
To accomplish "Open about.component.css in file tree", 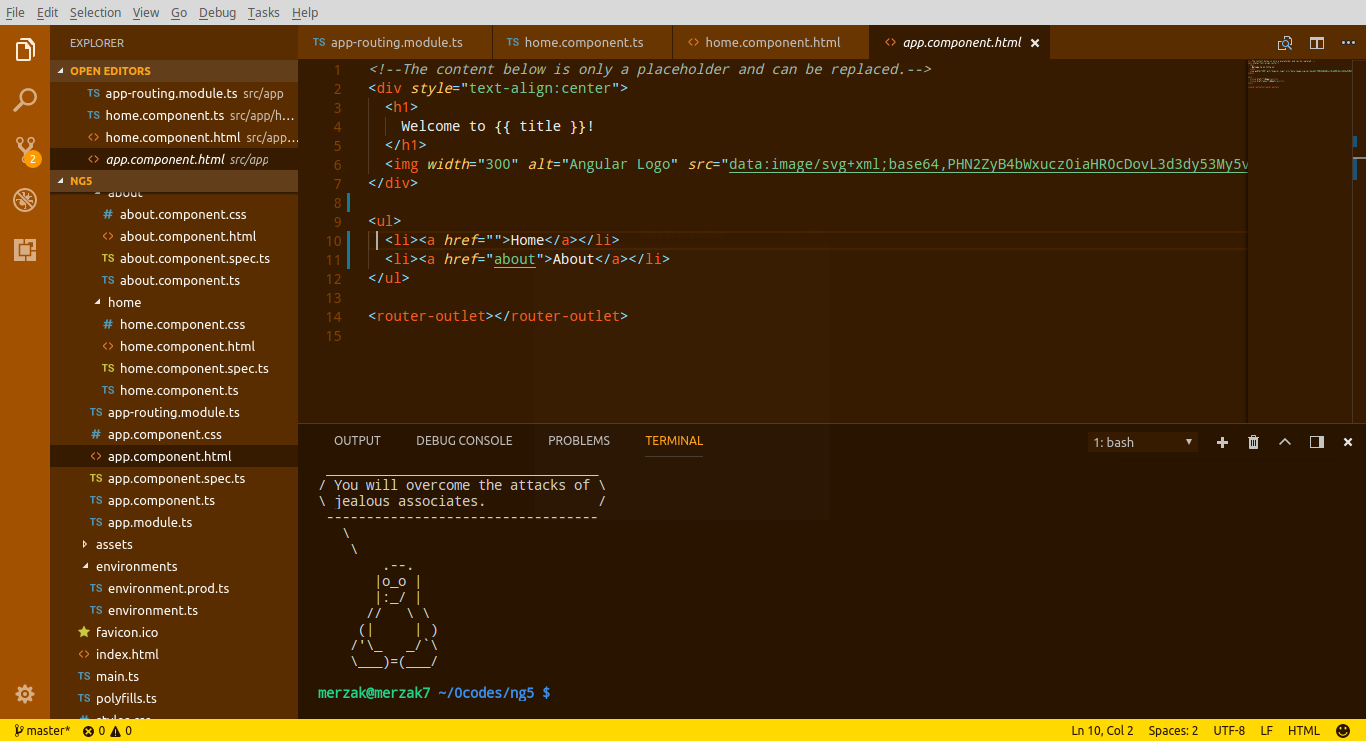I will click(x=183, y=214).
